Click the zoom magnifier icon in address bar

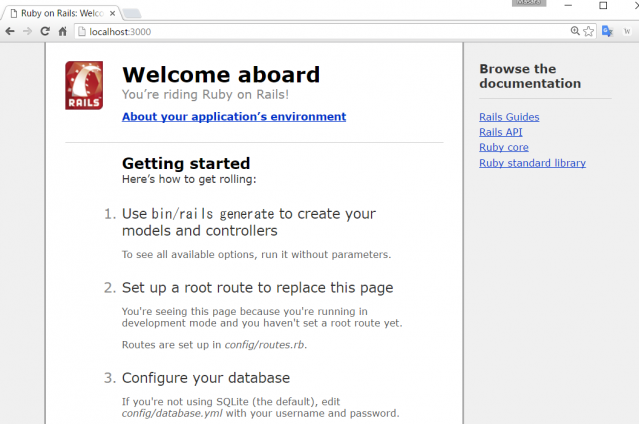(x=575, y=31)
